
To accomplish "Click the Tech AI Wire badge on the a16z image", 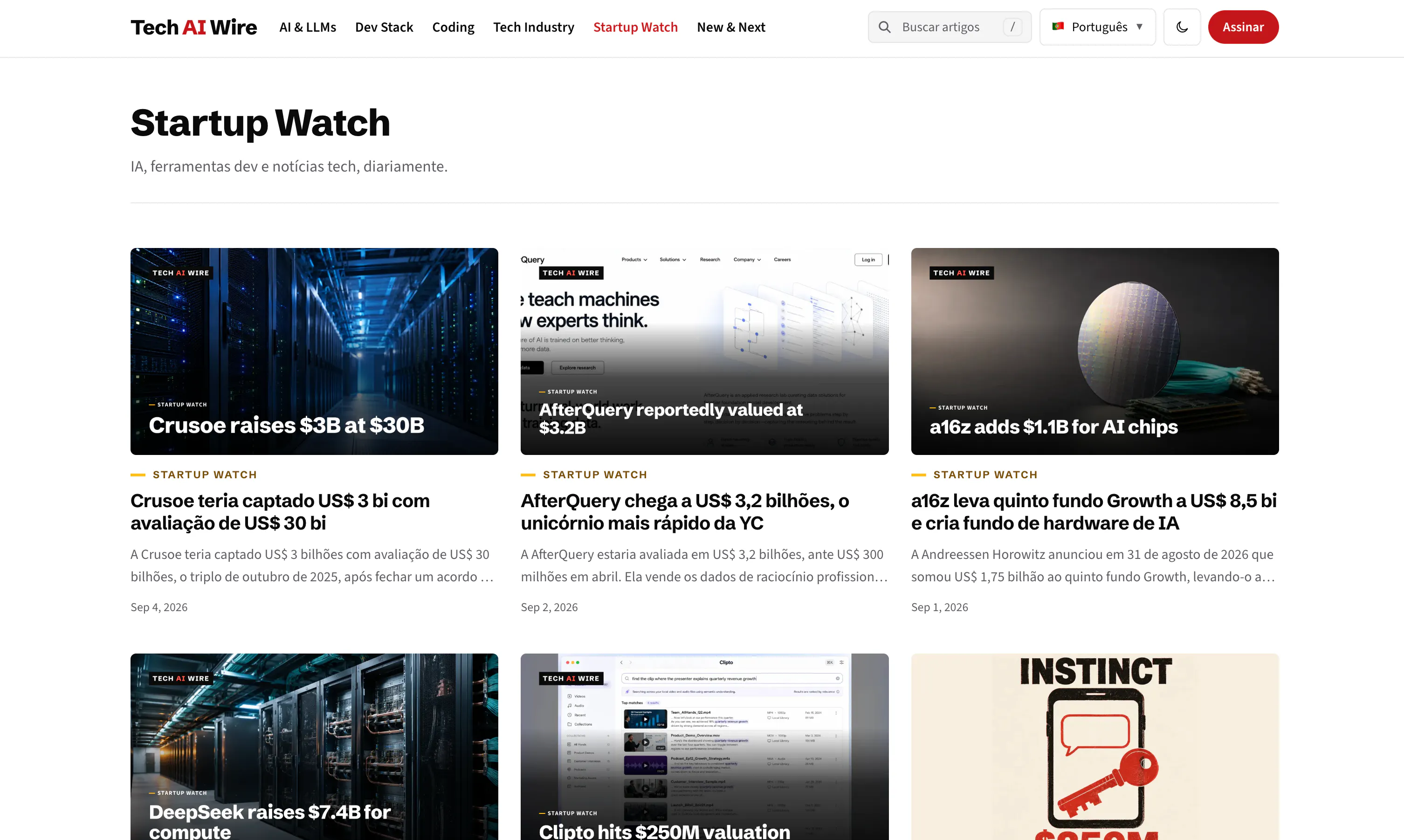I will pyautogui.click(x=961, y=273).
